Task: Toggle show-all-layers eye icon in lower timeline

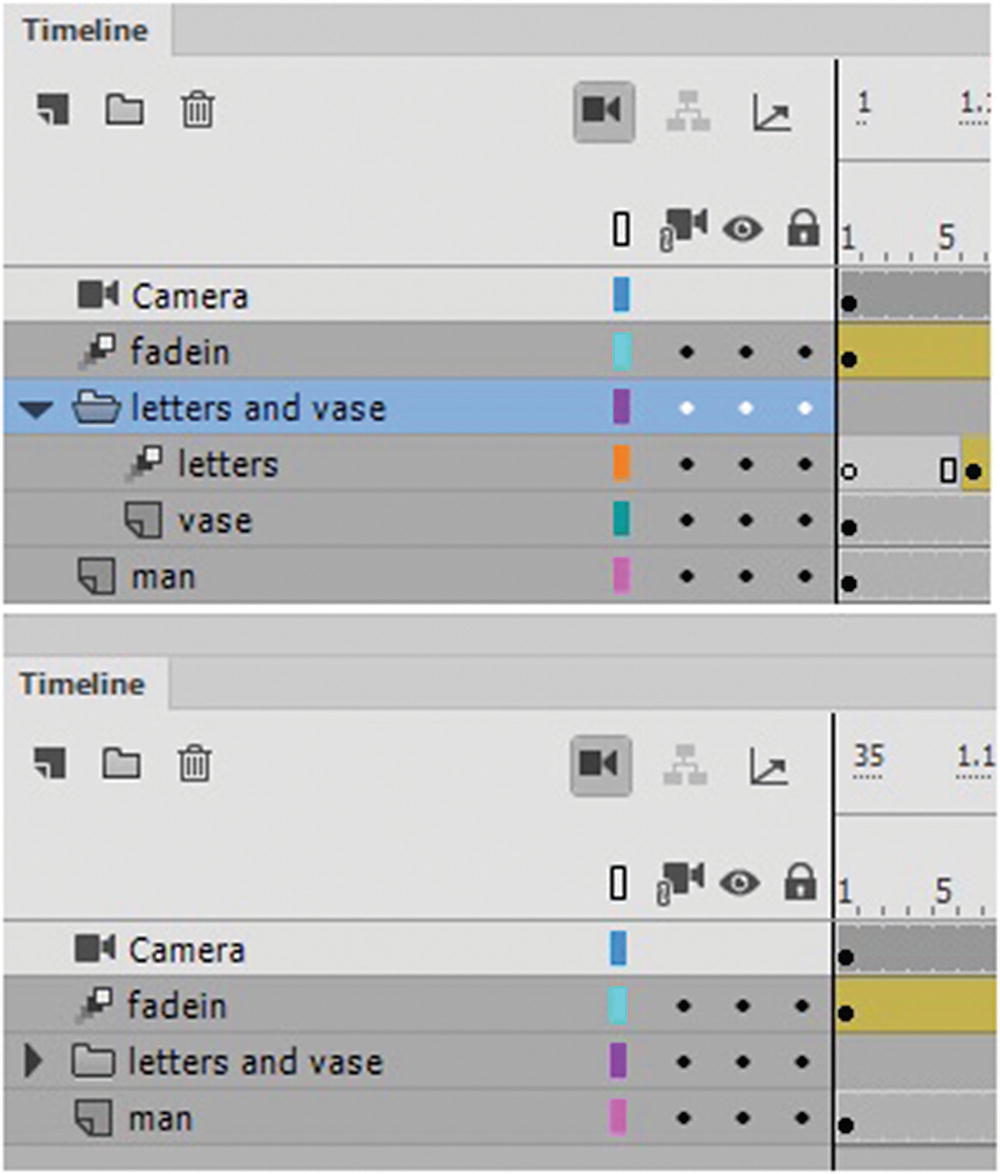Action: click(741, 883)
